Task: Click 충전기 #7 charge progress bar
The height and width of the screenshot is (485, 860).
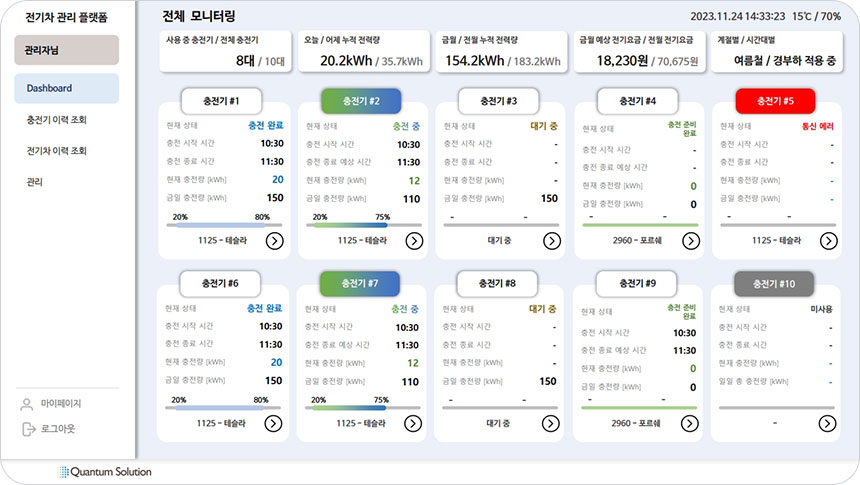Action: (359, 408)
